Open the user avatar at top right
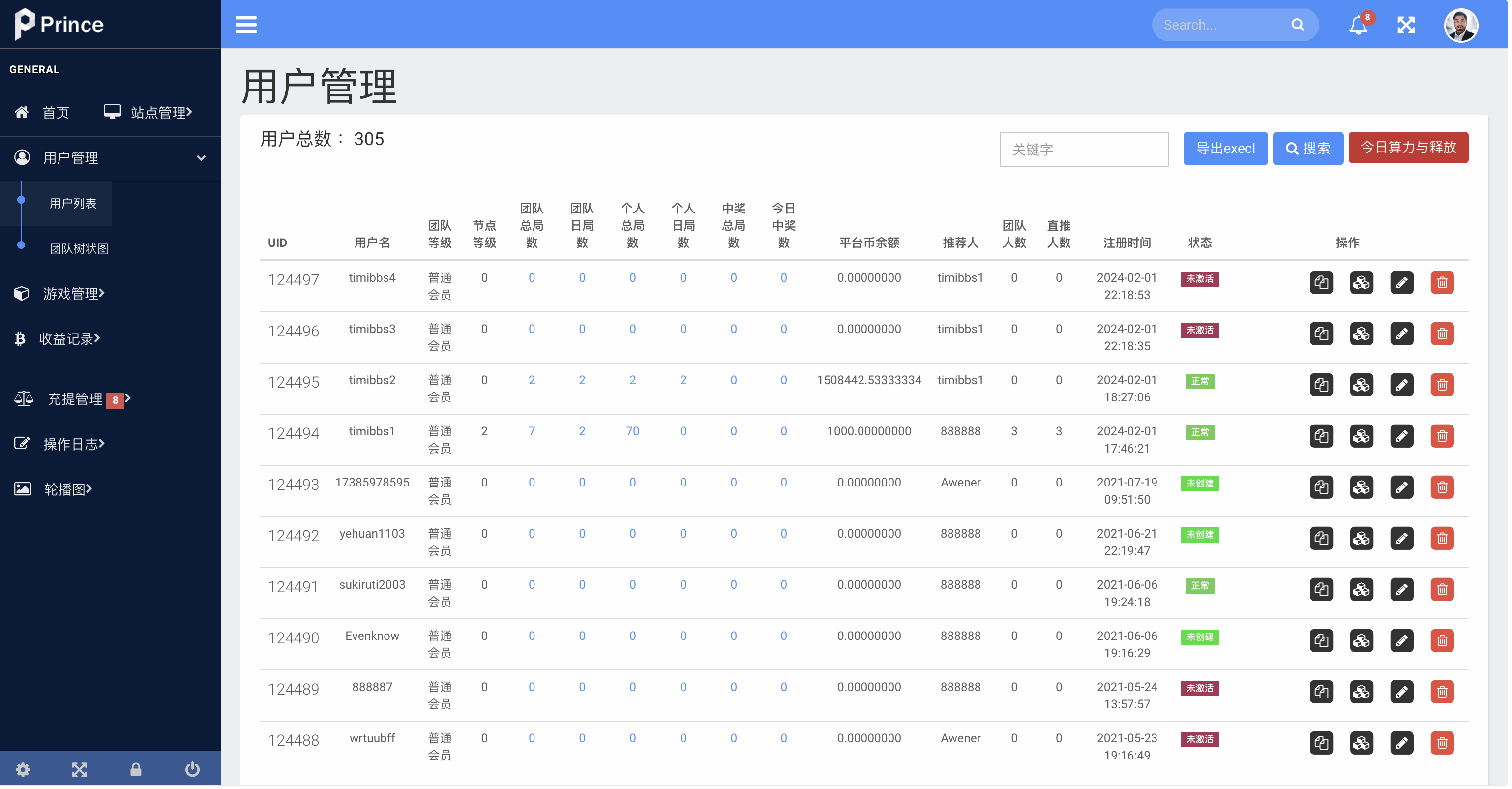The height and width of the screenshot is (789, 1512). pos(1461,25)
